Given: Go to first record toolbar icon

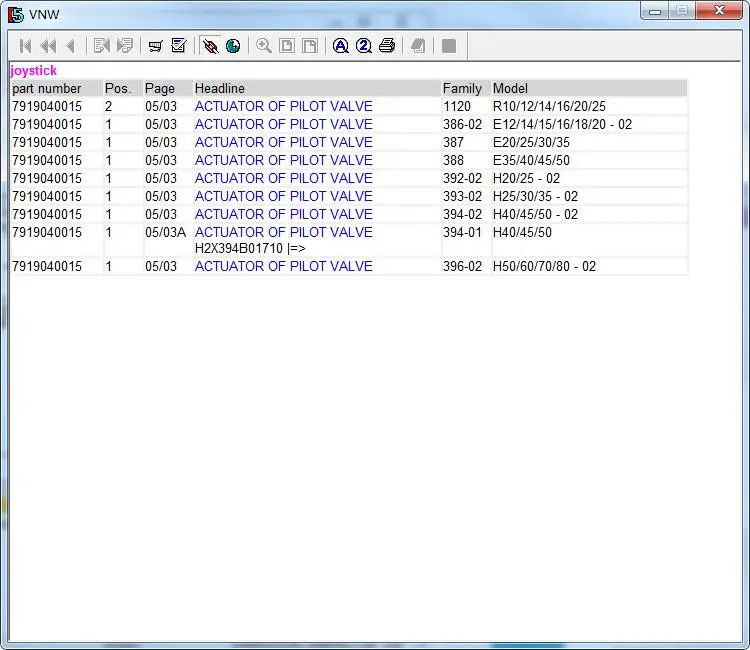Looking at the screenshot, I should point(25,46).
